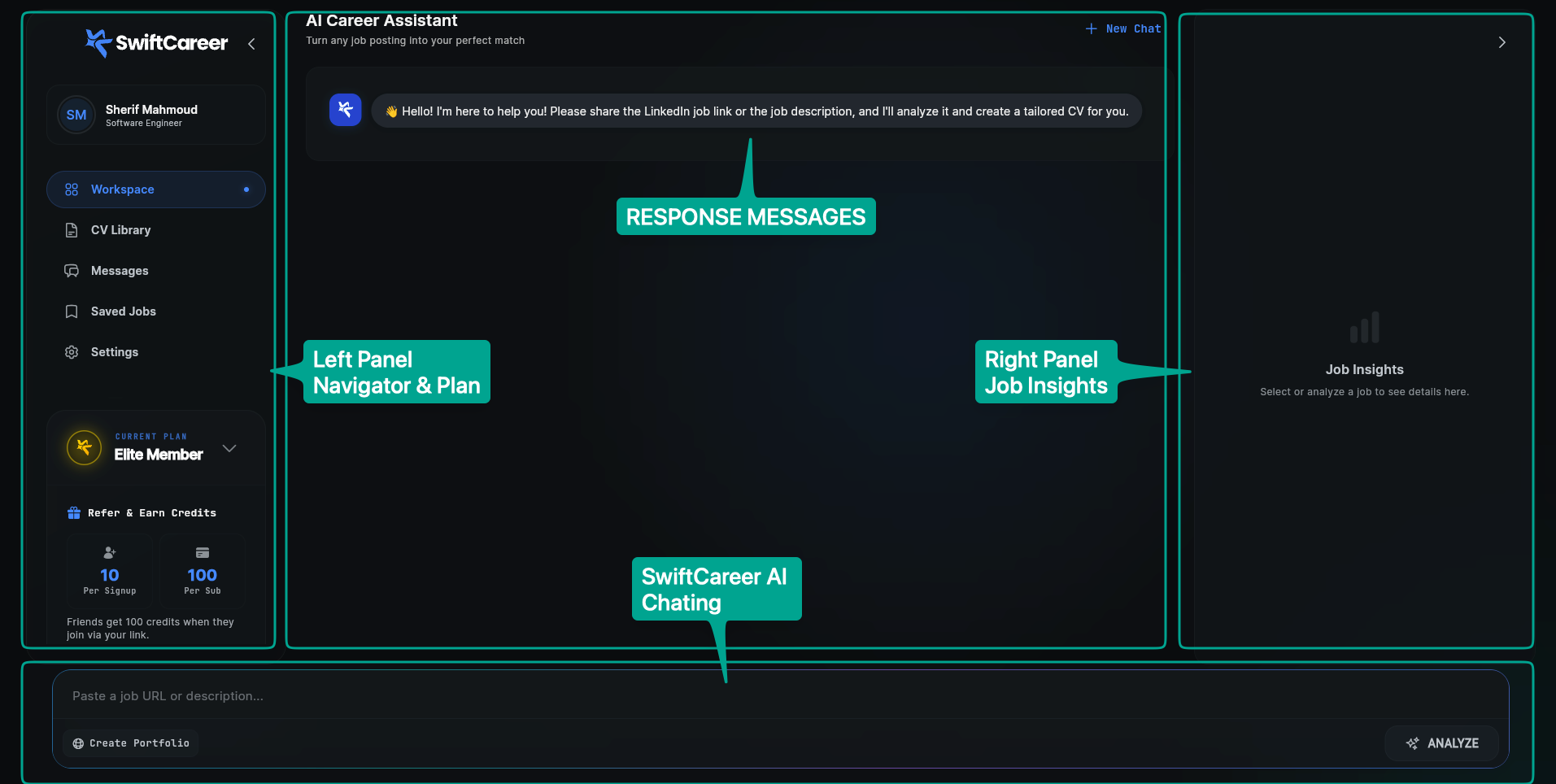Click the sparkles icon inside the ANALYZE button

click(1412, 743)
